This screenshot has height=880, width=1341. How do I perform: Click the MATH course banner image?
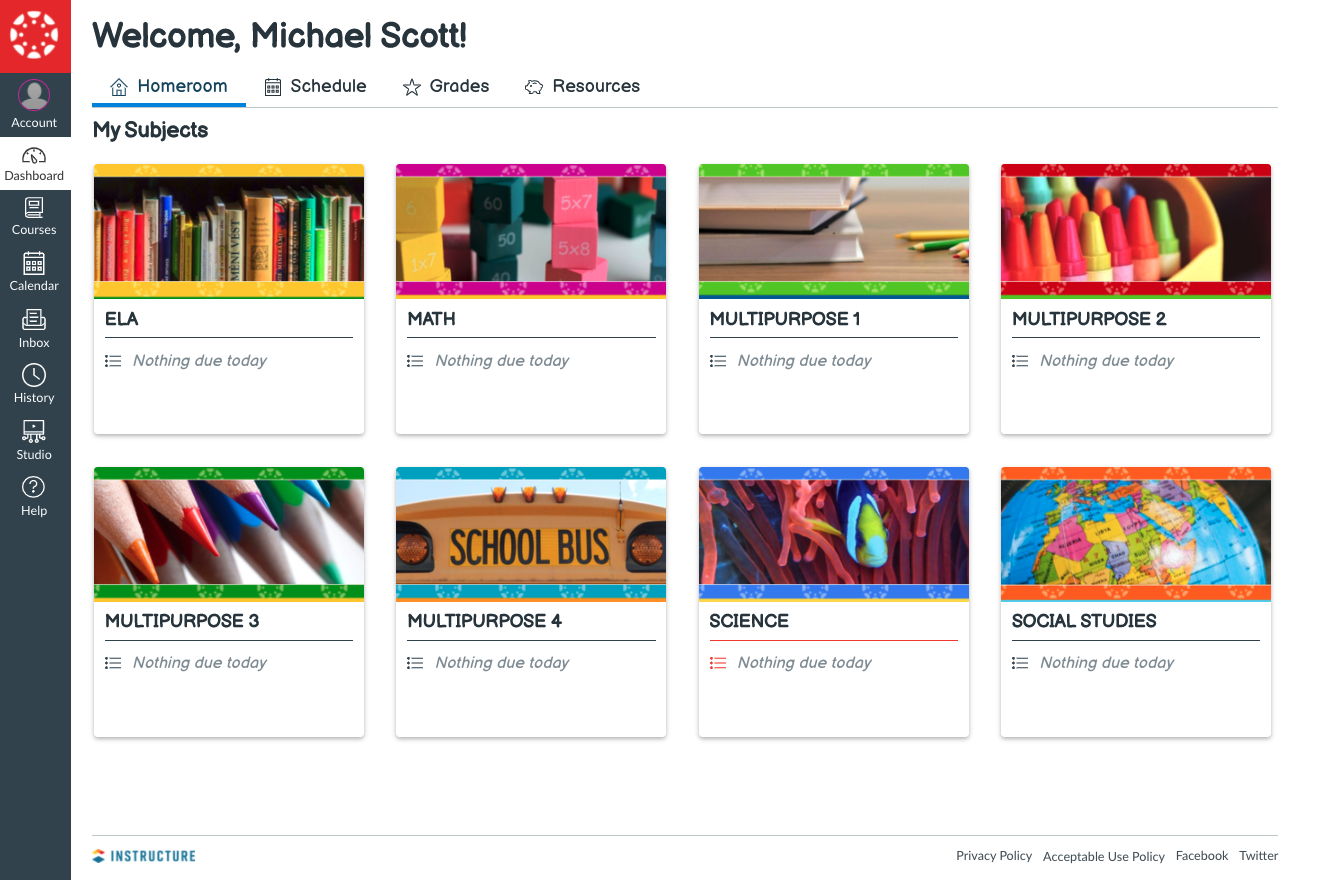(x=530, y=230)
